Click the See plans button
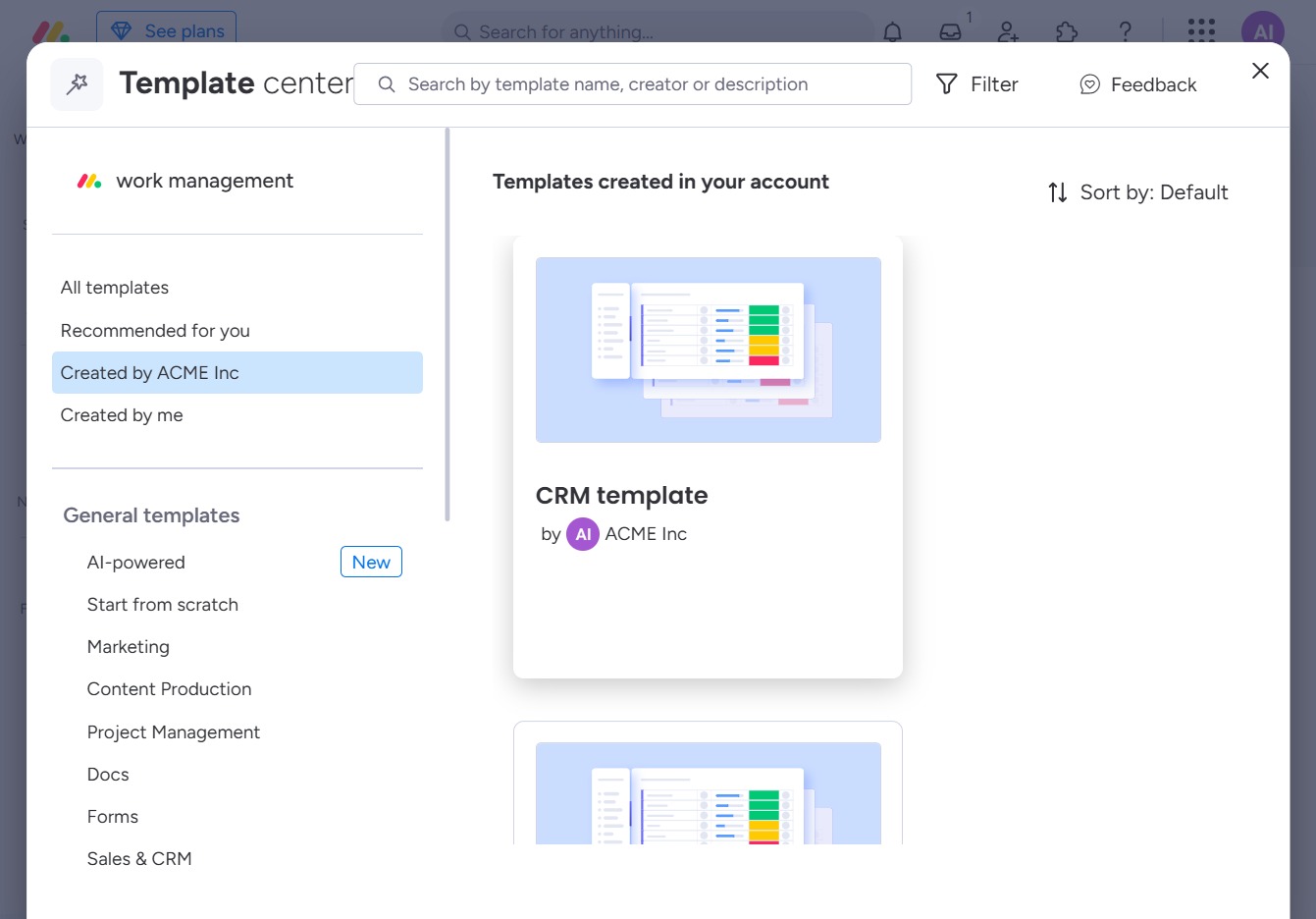 [167, 30]
